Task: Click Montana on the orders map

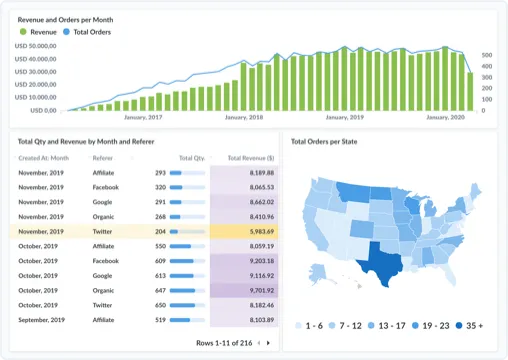Action: [x=354, y=192]
